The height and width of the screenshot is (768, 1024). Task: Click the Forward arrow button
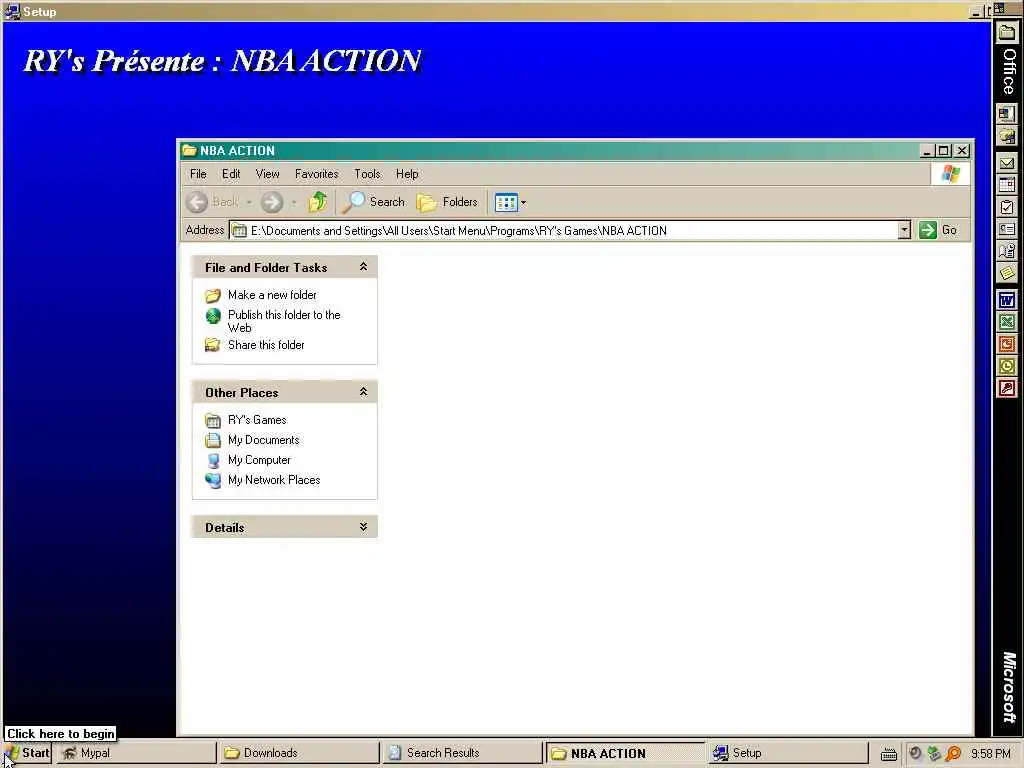click(x=272, y=202)
